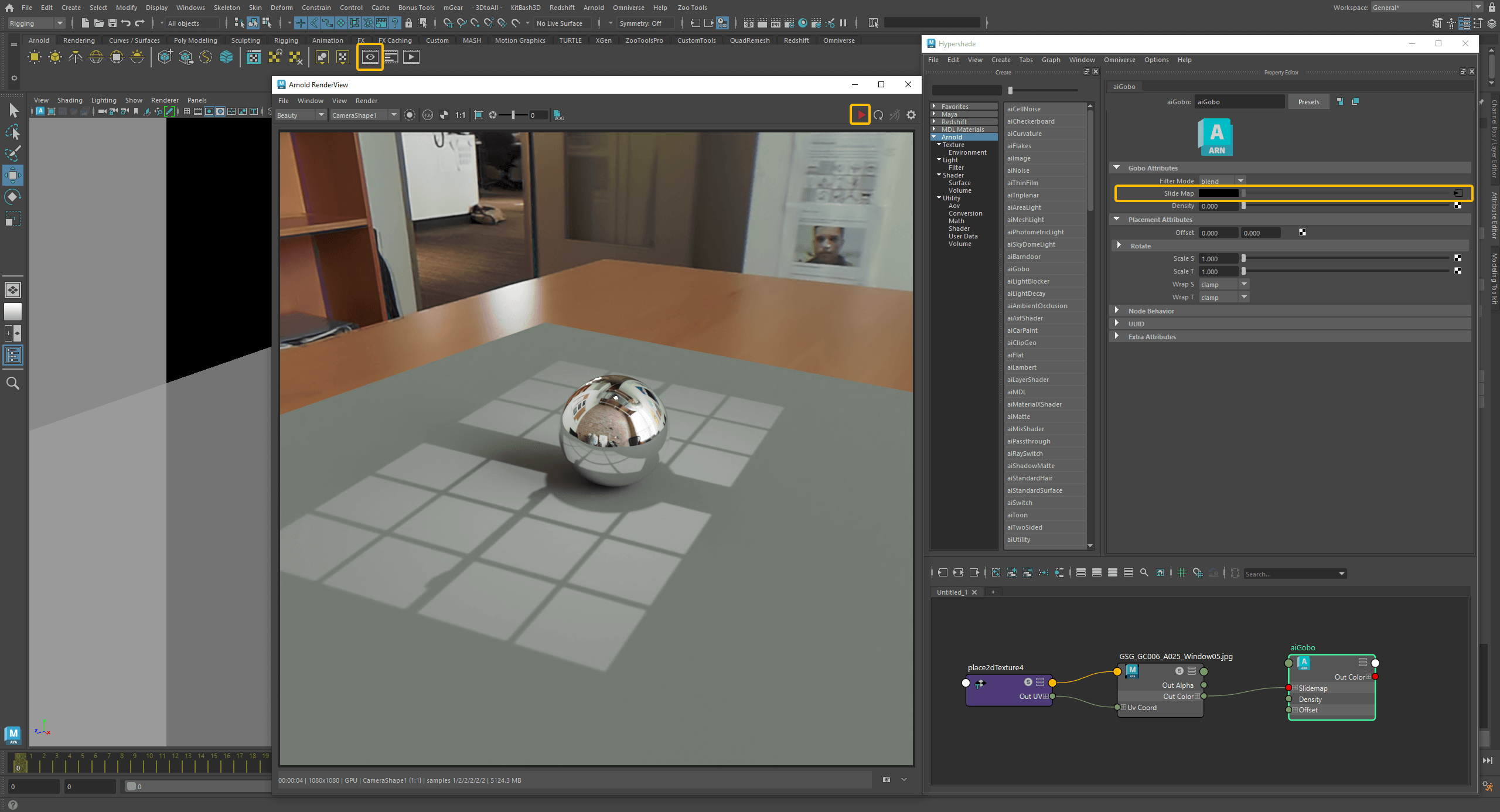Click the Slide Map black color swatch
Screen dimensions: 1500x812
[x=1218, y=193]
